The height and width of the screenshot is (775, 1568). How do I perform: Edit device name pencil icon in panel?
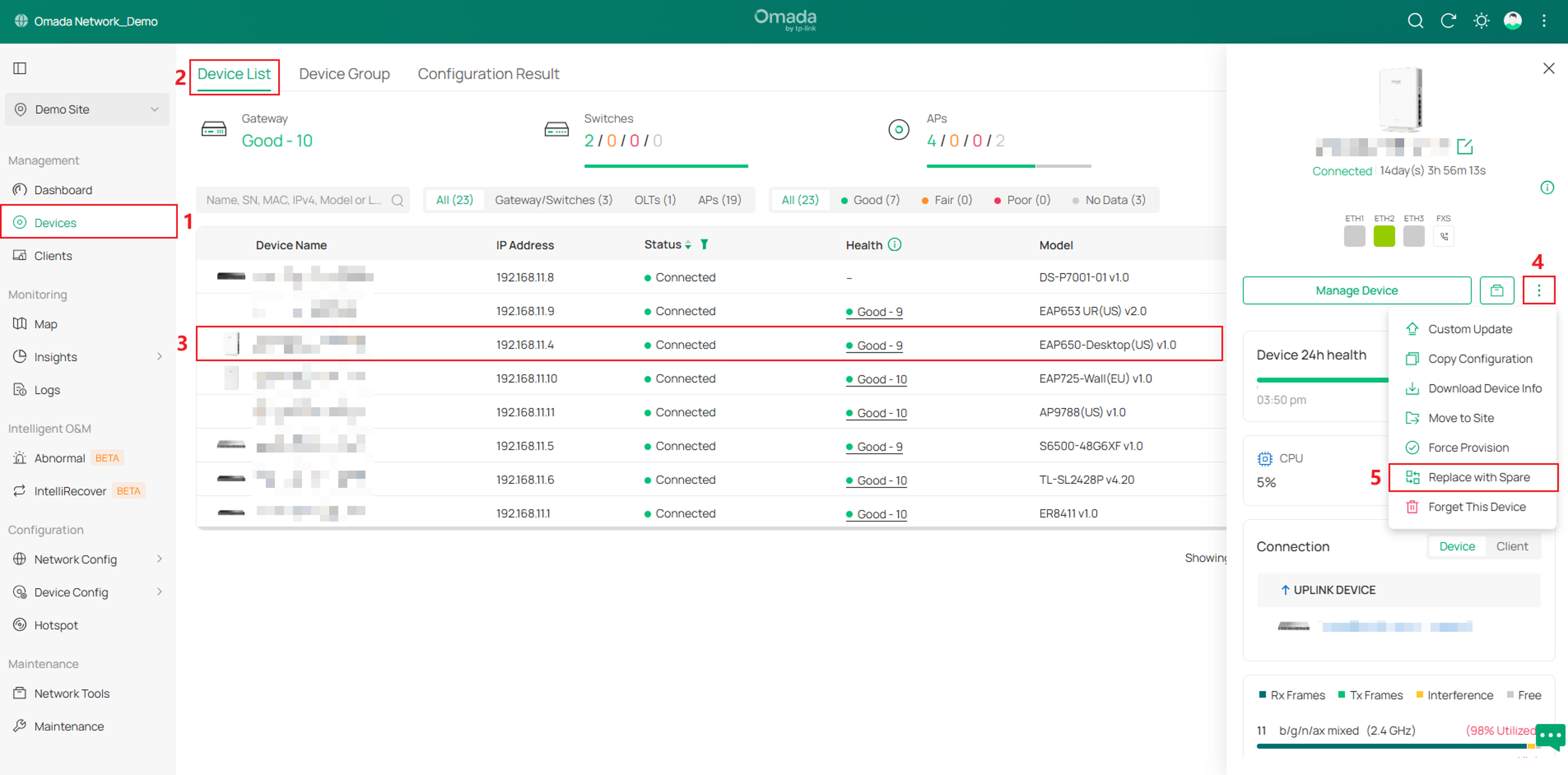1465,146
